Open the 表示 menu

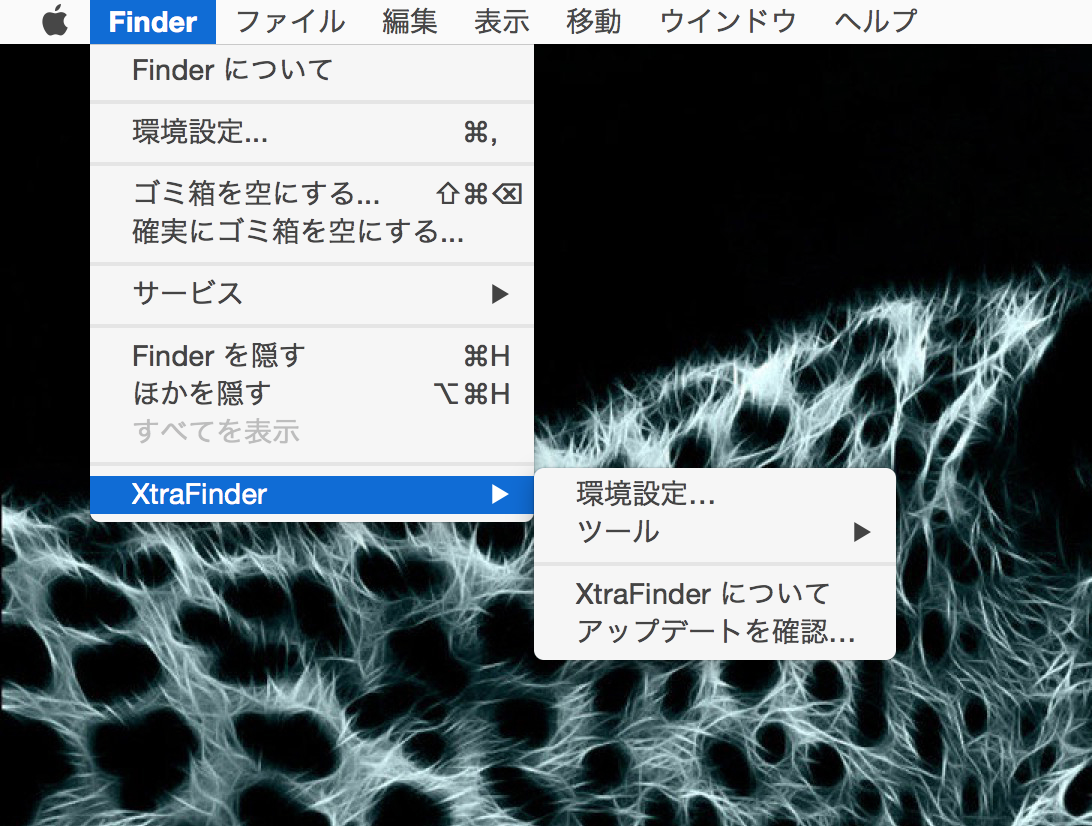501,22
